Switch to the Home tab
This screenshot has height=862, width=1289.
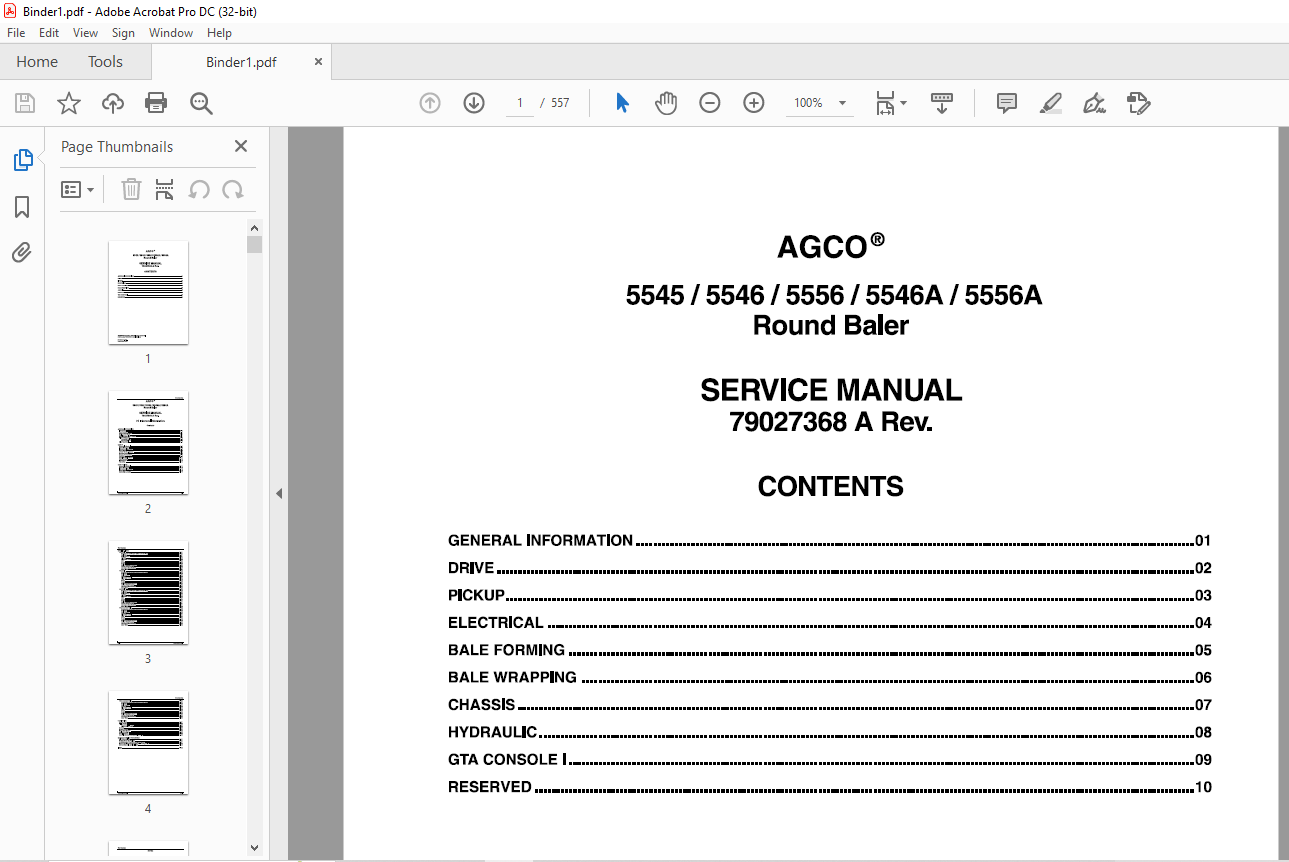pyautogui.click(x=37, y=62)
